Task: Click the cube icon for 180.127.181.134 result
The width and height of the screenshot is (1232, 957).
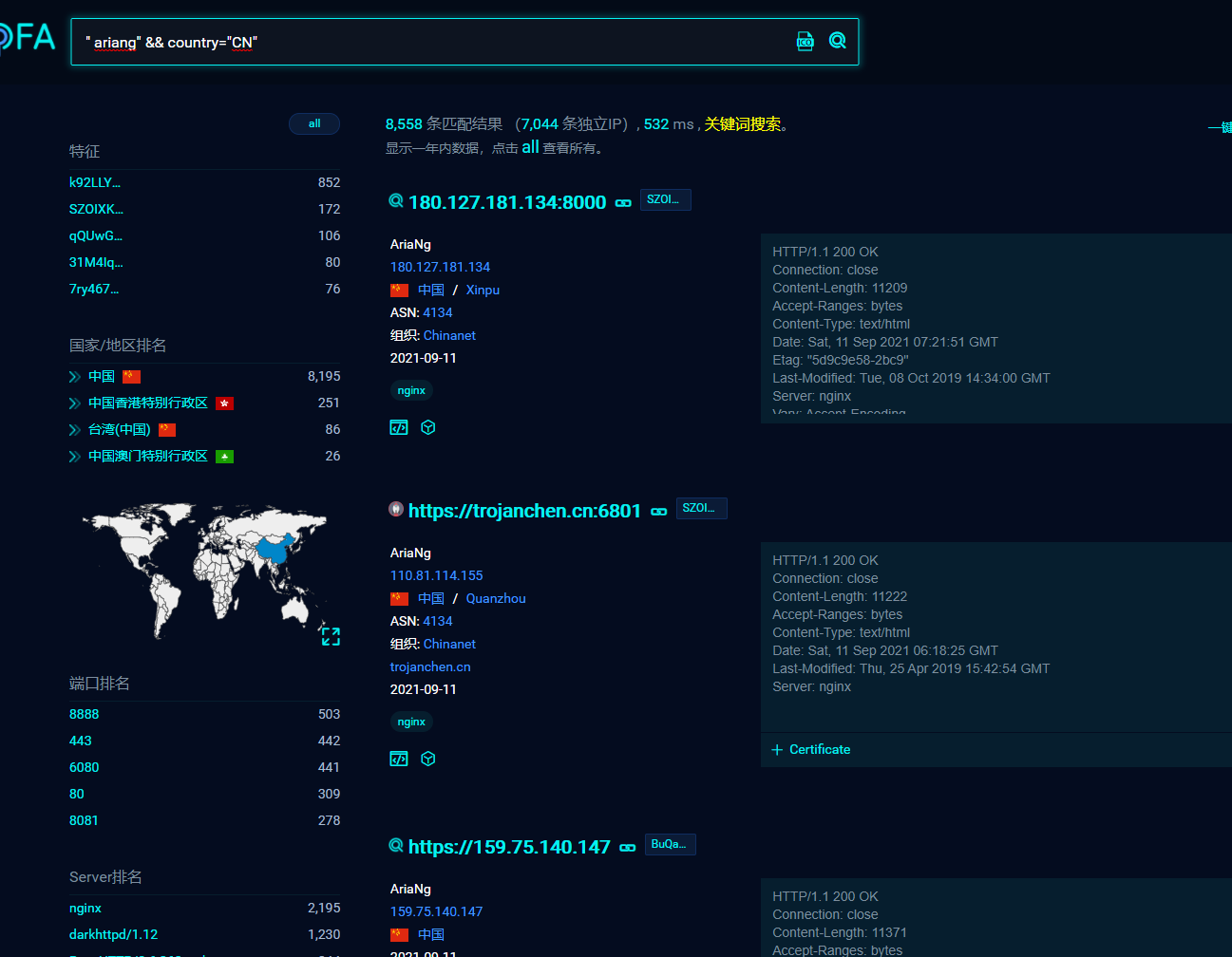Action: coord(428,427)
